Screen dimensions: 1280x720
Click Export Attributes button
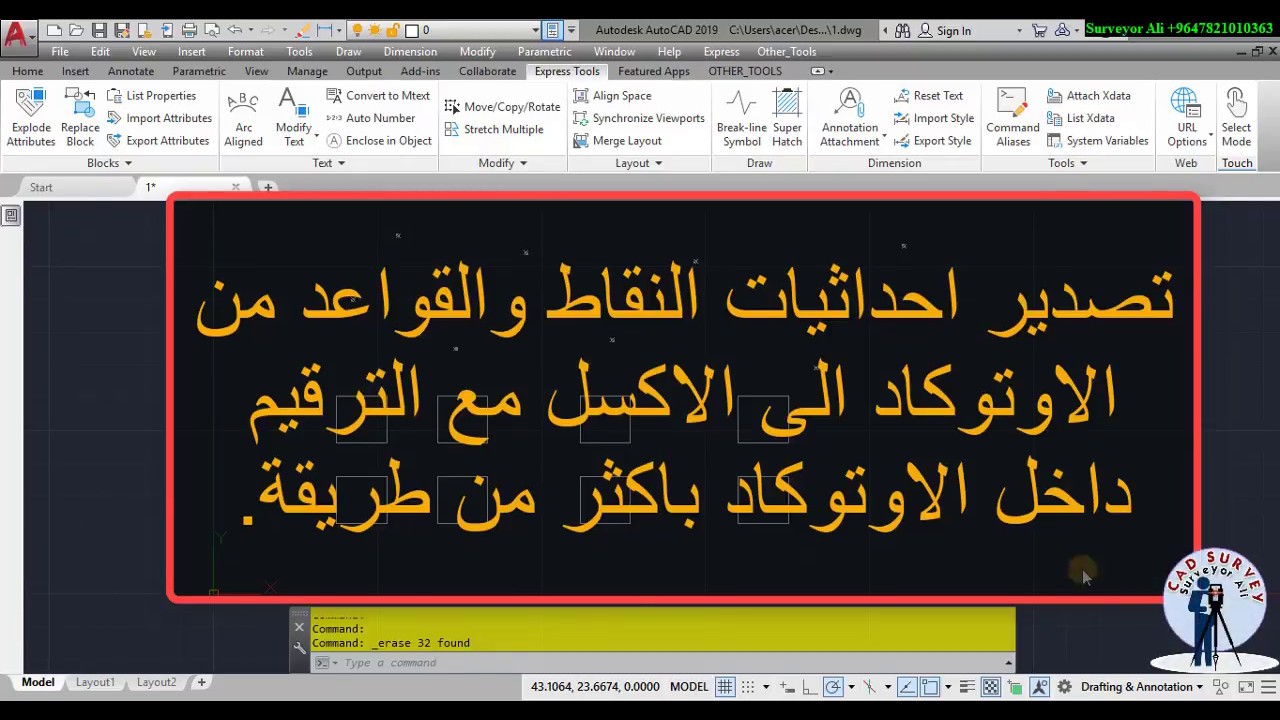[x=158, y=141]
